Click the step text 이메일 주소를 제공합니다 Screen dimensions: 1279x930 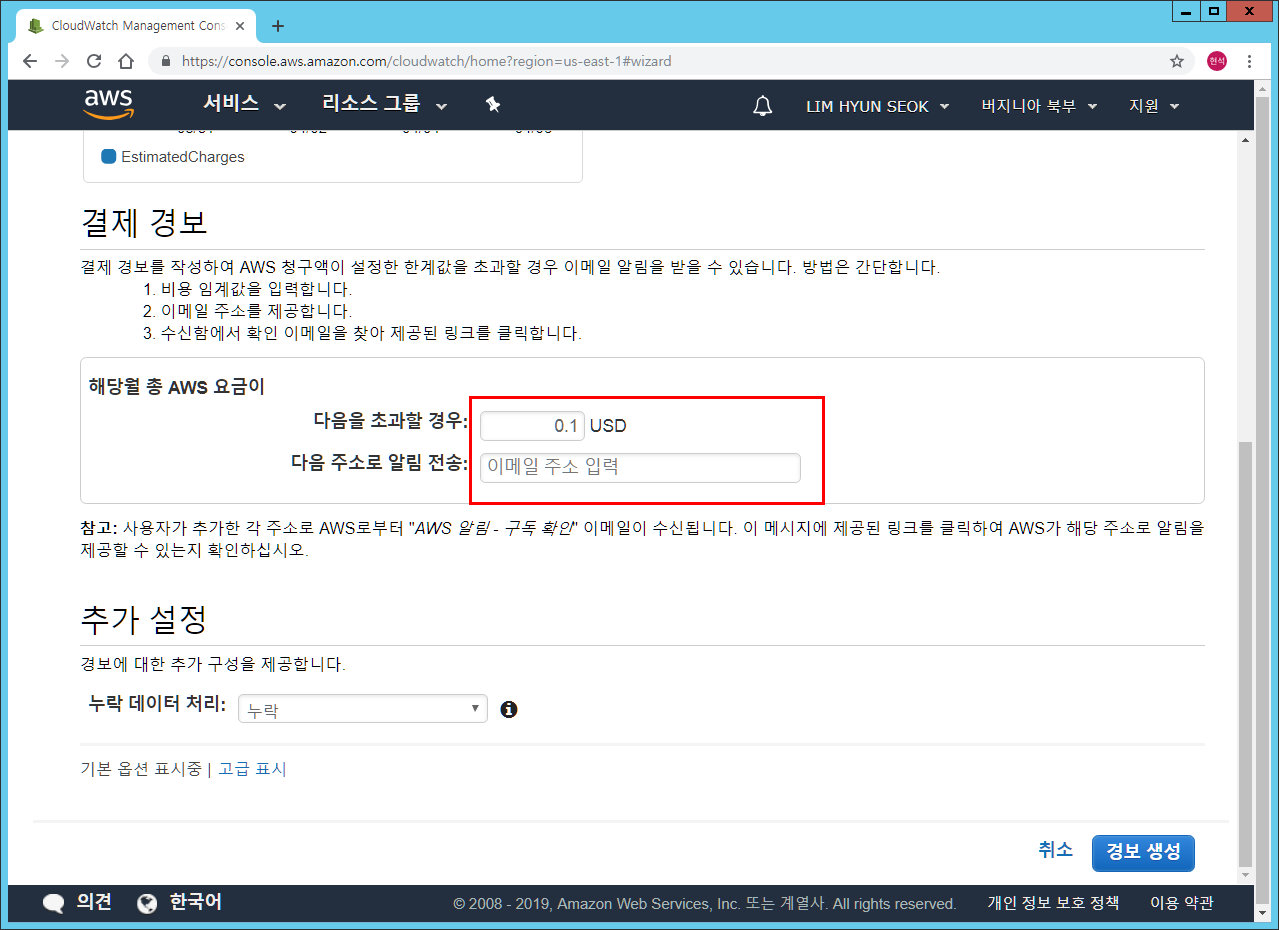pos(256,312)
